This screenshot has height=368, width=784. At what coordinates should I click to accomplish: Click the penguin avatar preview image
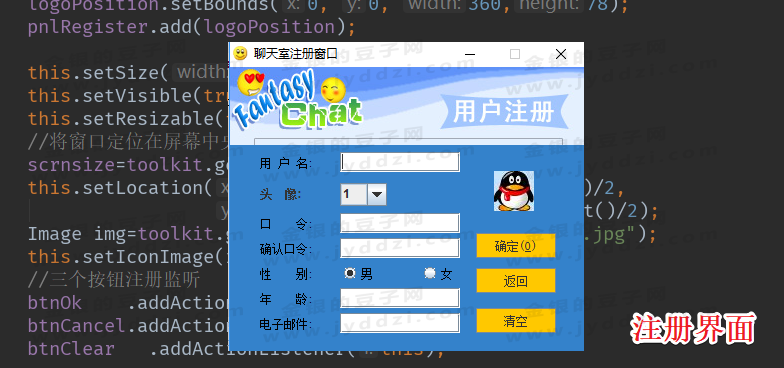coord(514,191)
